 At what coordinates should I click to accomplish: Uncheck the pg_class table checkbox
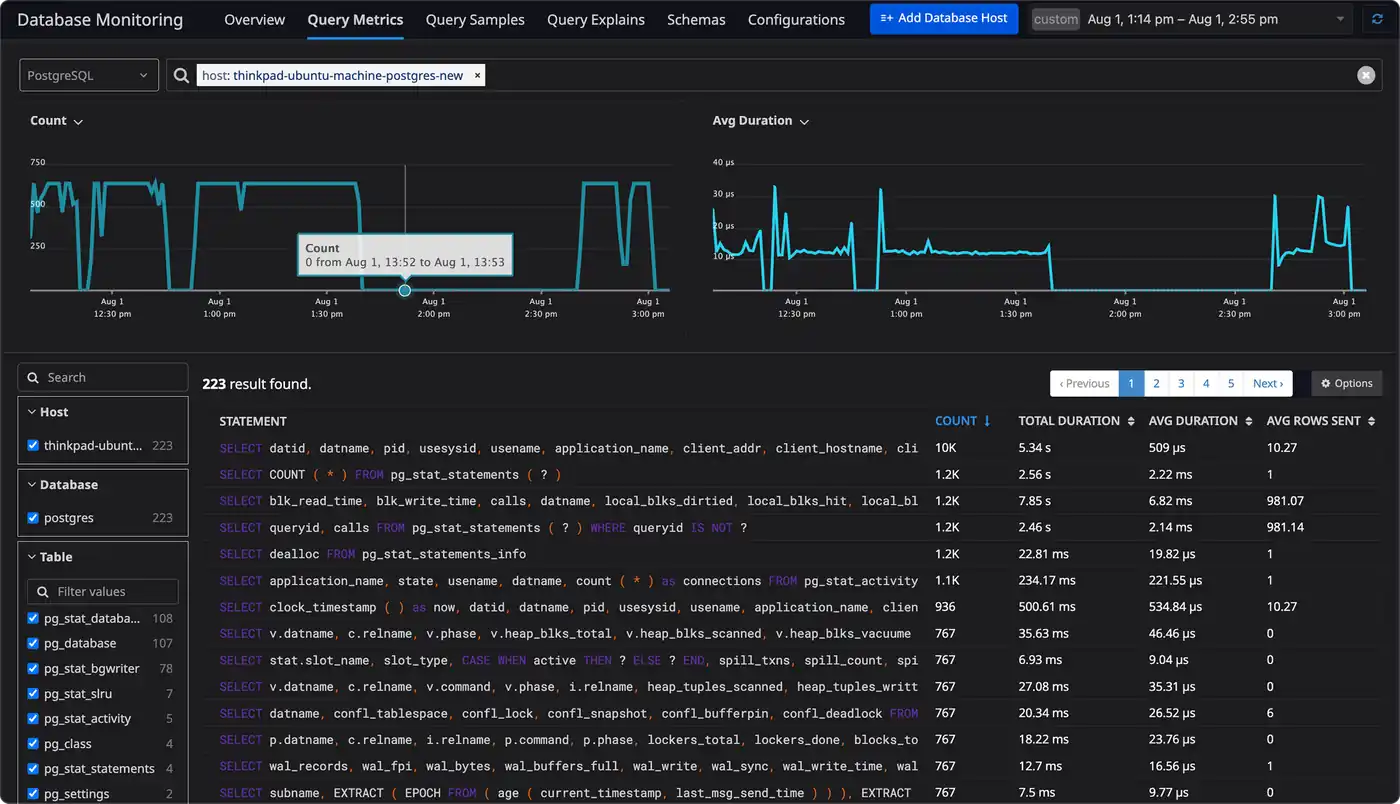pyautogui.click(x=33, y=743)
